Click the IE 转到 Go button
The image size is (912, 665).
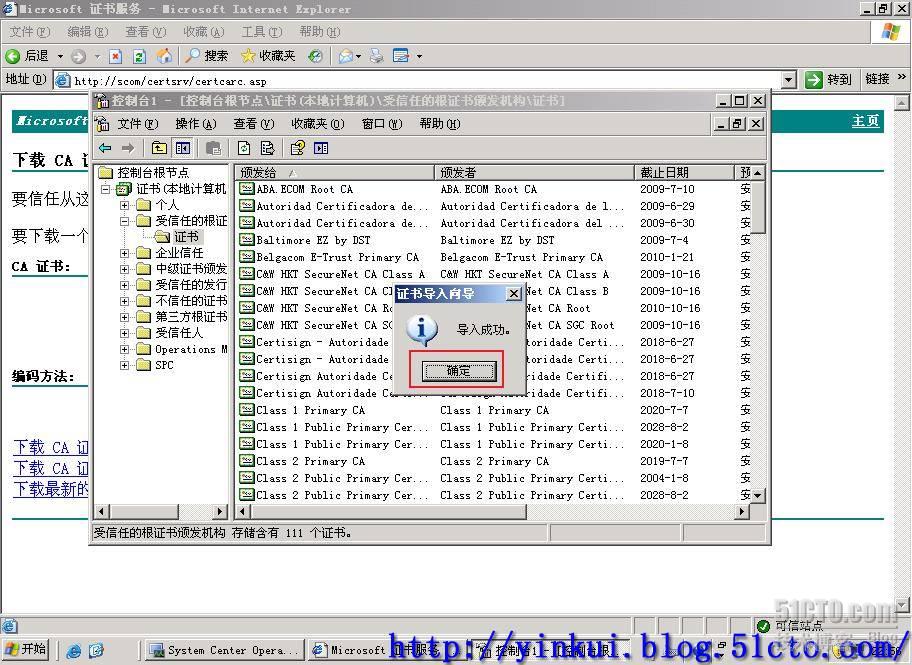pos(829,80)
